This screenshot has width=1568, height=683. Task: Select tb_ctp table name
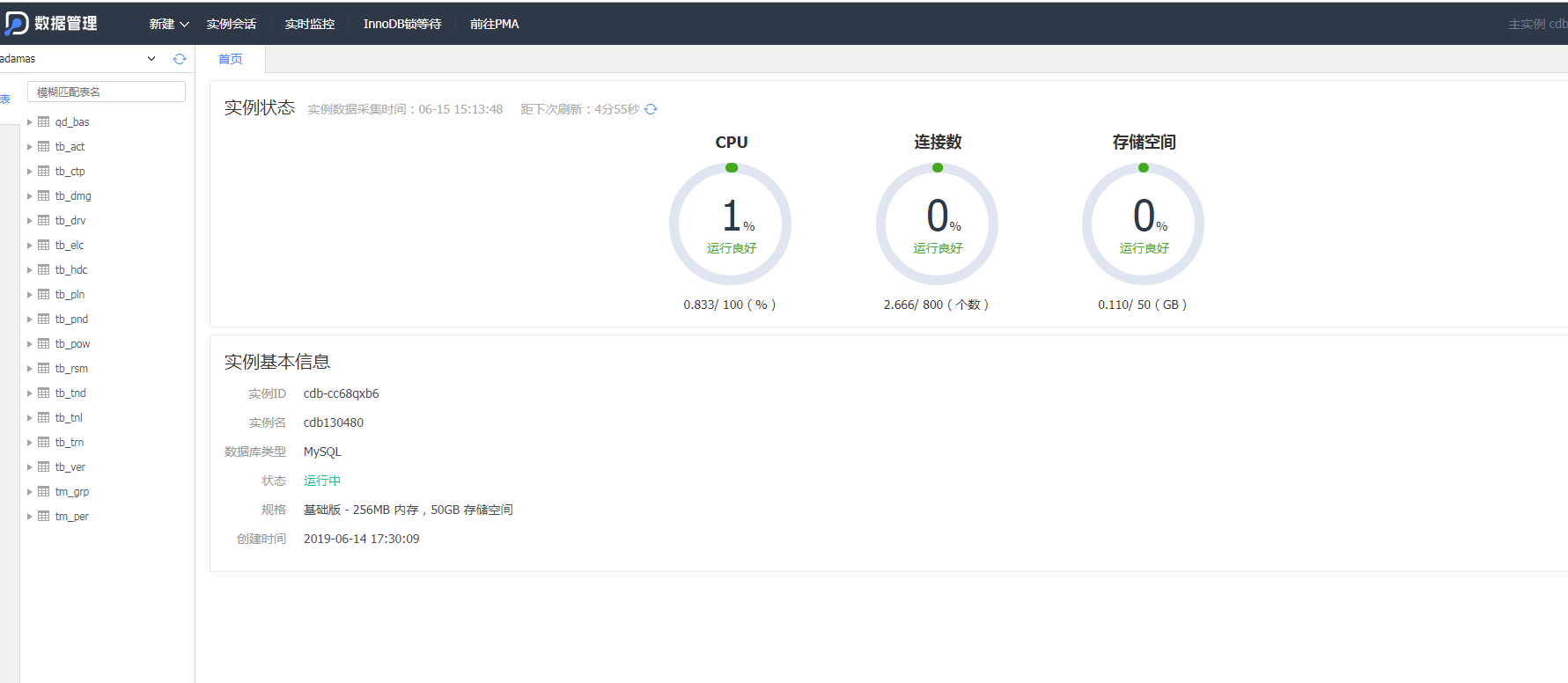(70, 172)
